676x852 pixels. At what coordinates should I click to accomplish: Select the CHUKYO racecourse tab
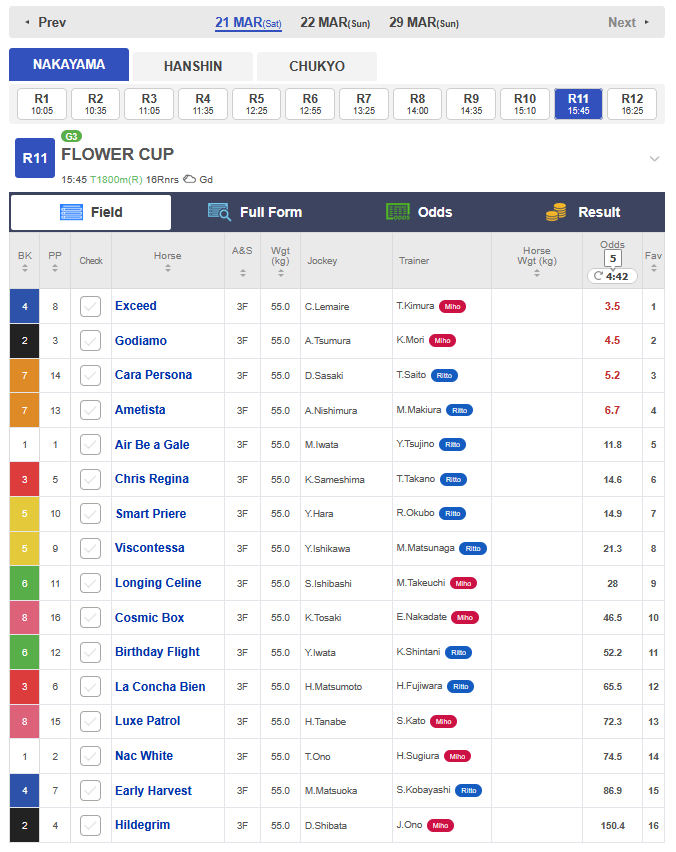point(317,66)
